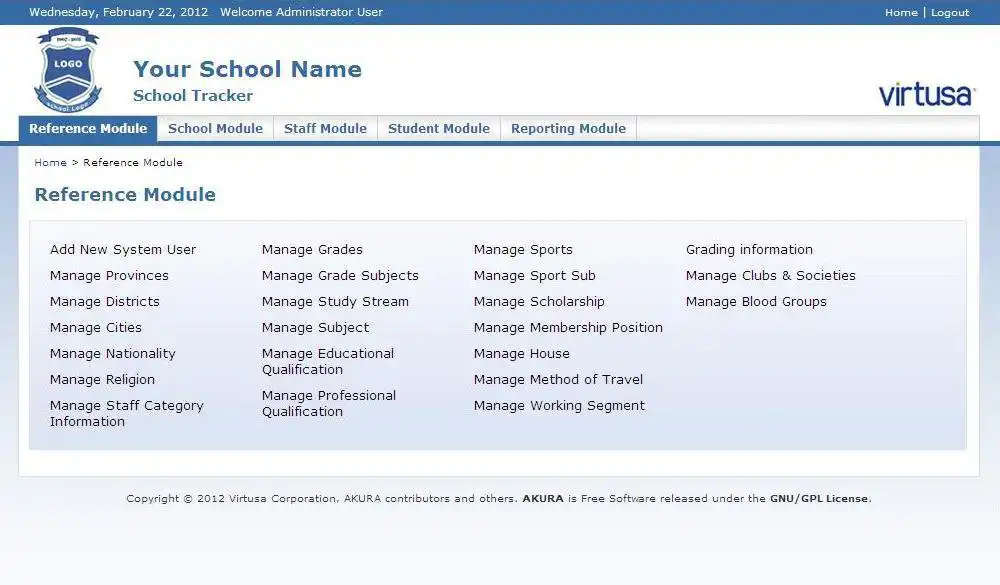Select Manage Nationality
Viewport: 1000px width, 585px height.
(x=112, y=353)
